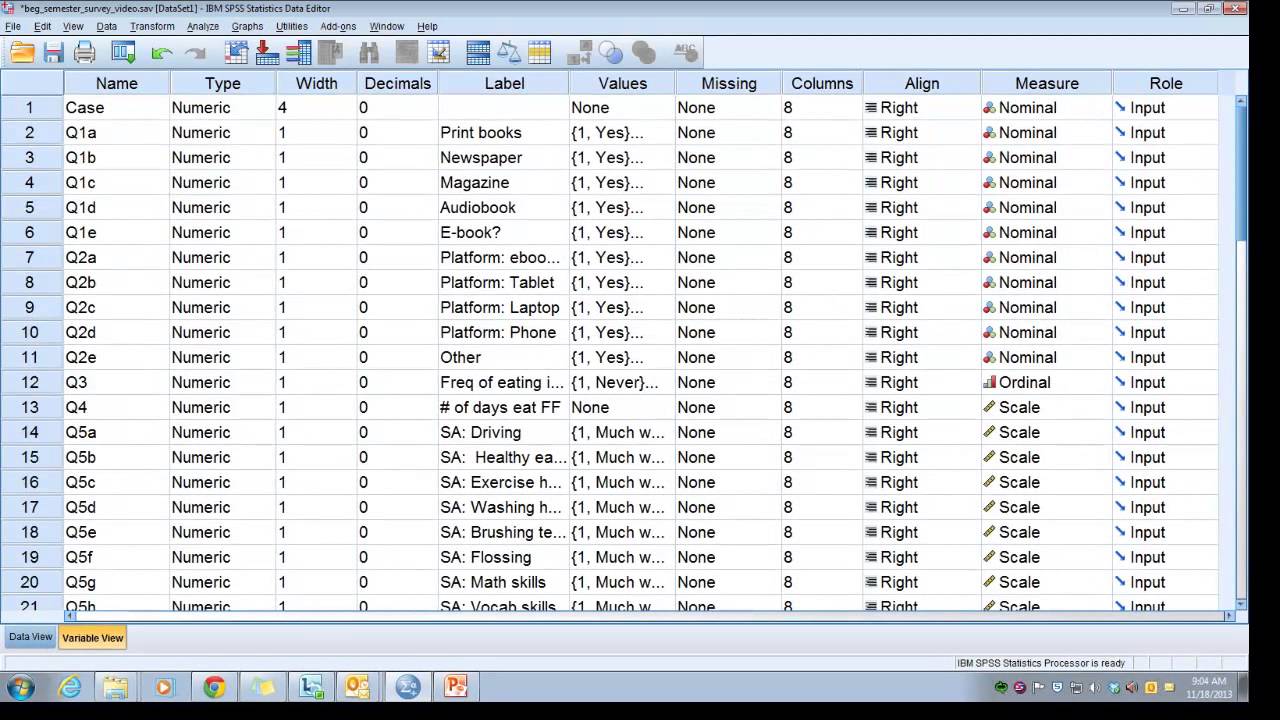Select row number 5 header
1280x720 pixels.
pyautogui.click(x=31, y=207)
